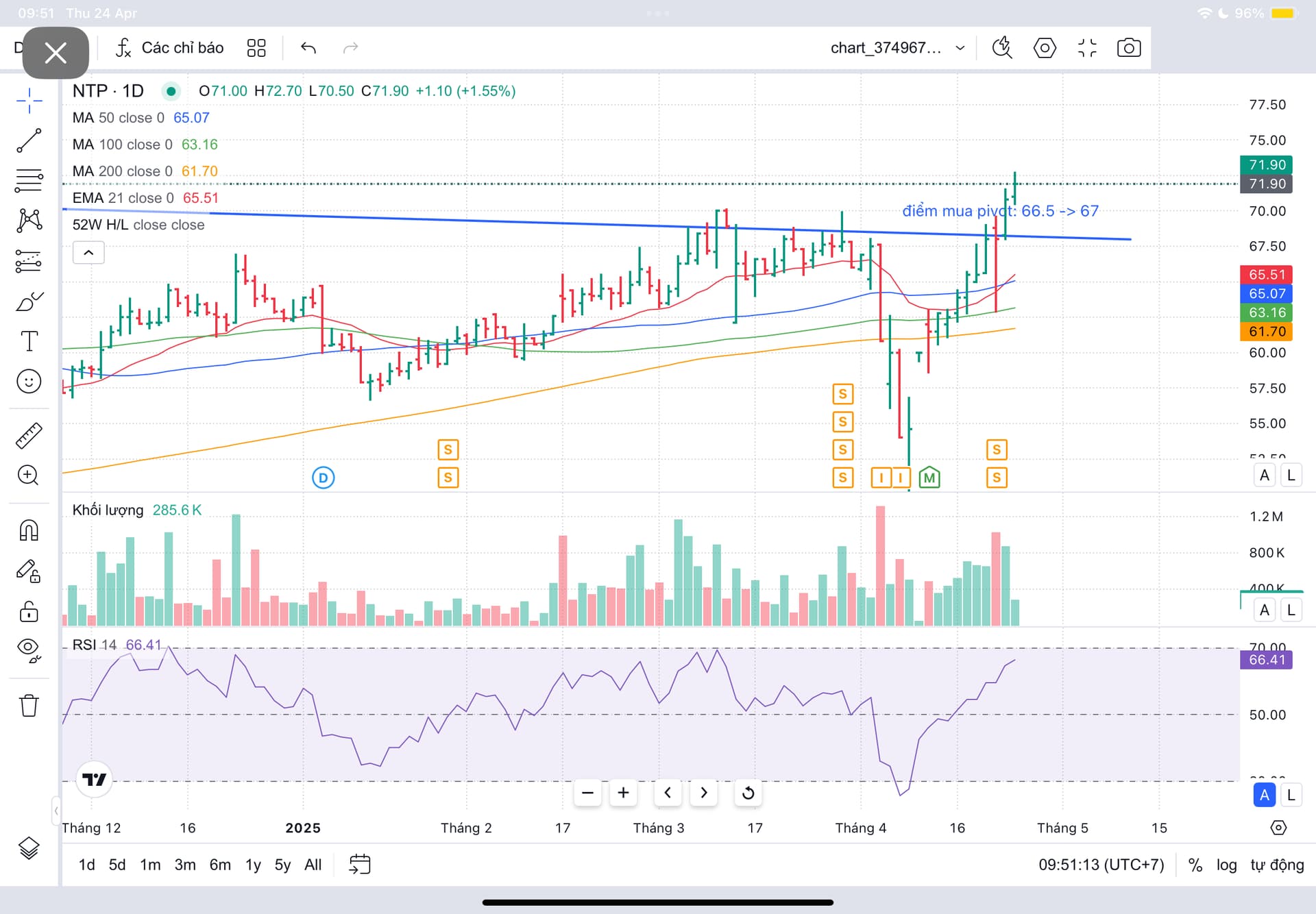Image resolution: width=1316 pixels, height=914 pixels.
Task: Open the chart_374967 layout dropdown
Action: pyautogui.click(x=897, y=48)
